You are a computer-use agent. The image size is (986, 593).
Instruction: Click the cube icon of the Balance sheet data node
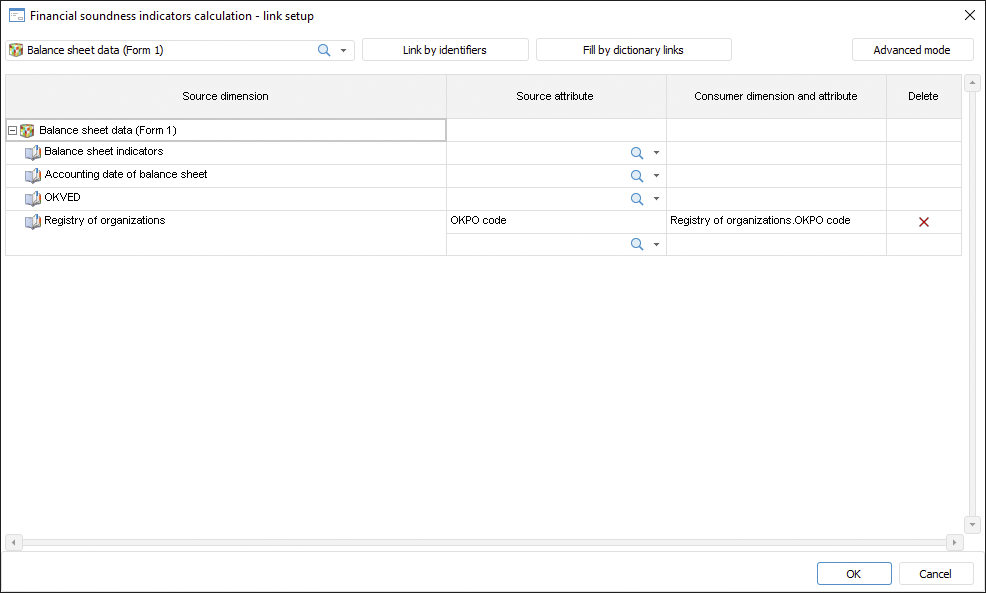(x=27, y=131)
